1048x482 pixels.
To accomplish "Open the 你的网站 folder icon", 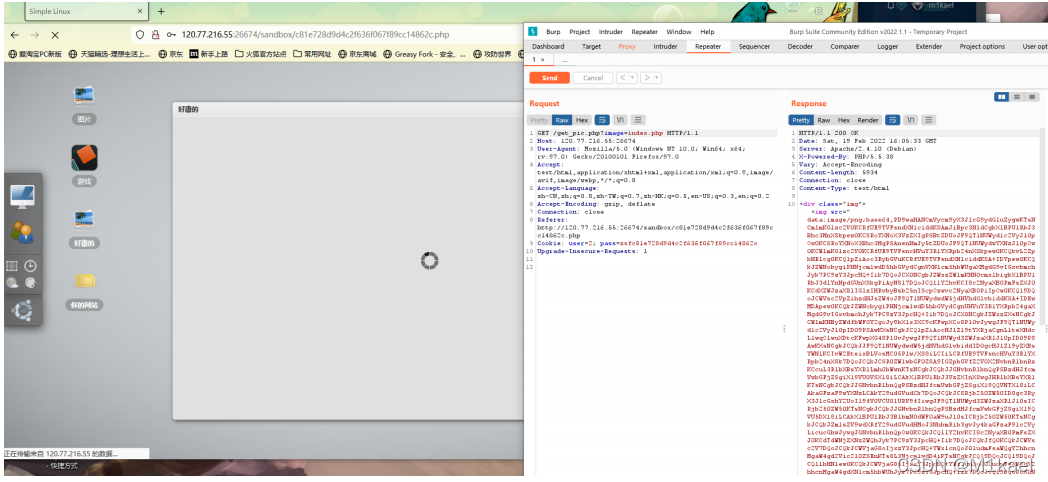I will [85, 281].
